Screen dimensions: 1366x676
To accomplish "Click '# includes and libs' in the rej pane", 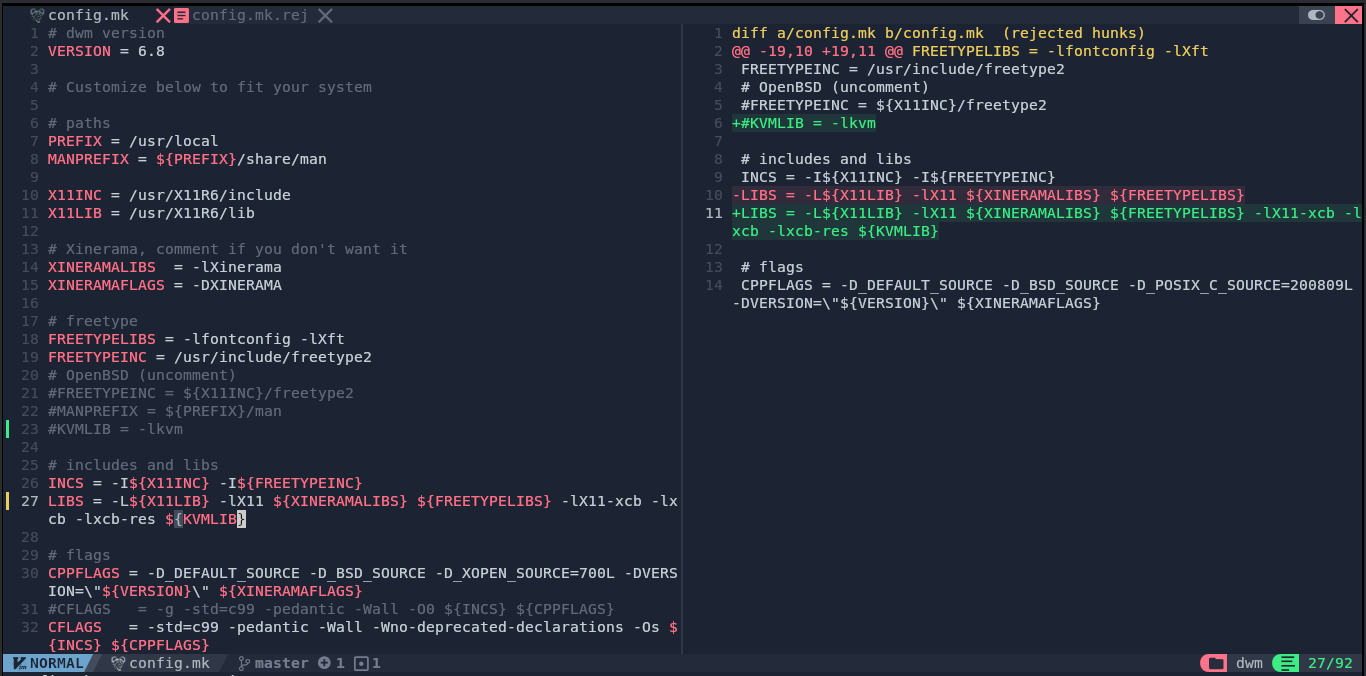I will click(826, 159).
